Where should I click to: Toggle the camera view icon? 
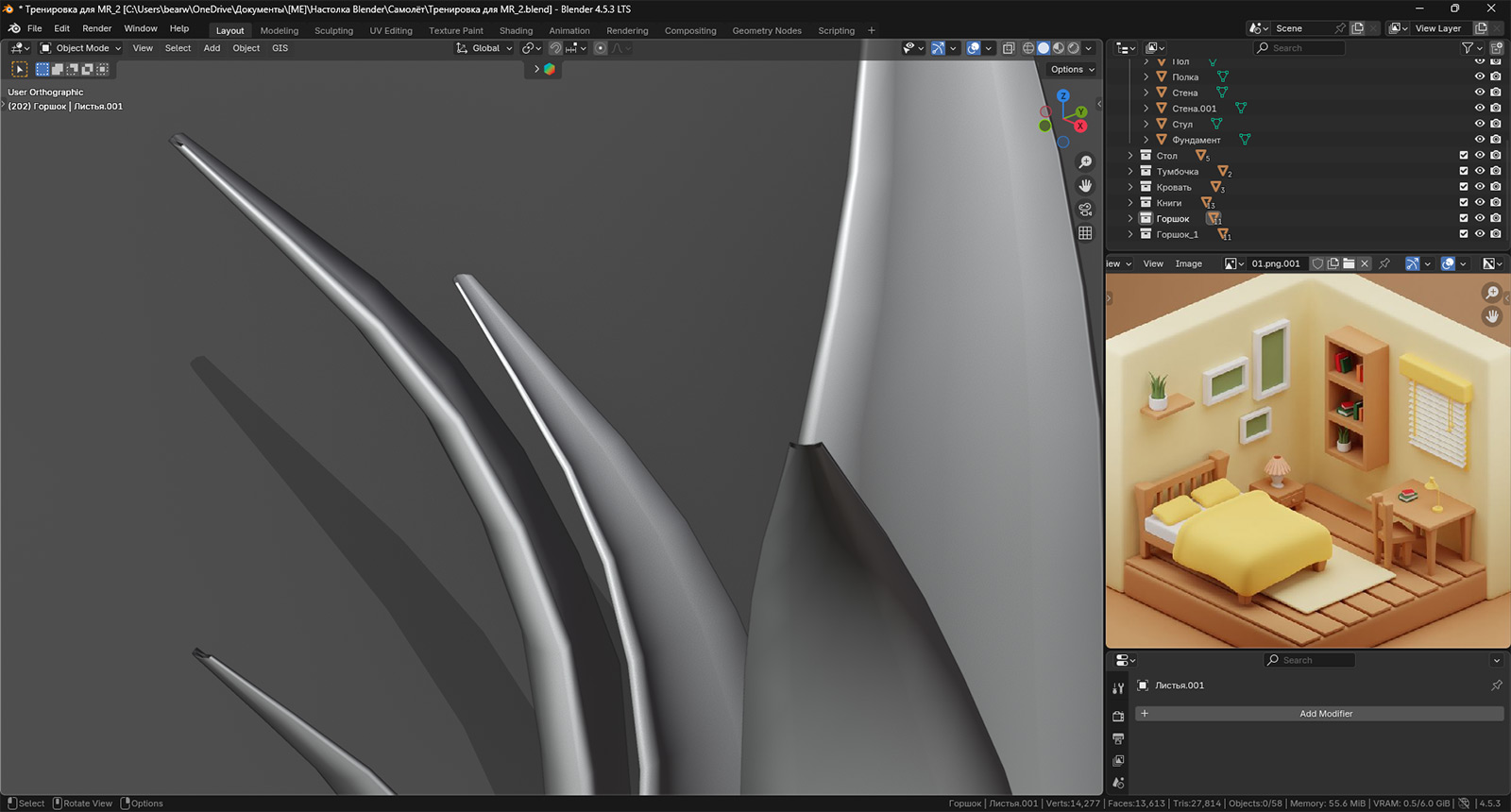pos(1085,210)
